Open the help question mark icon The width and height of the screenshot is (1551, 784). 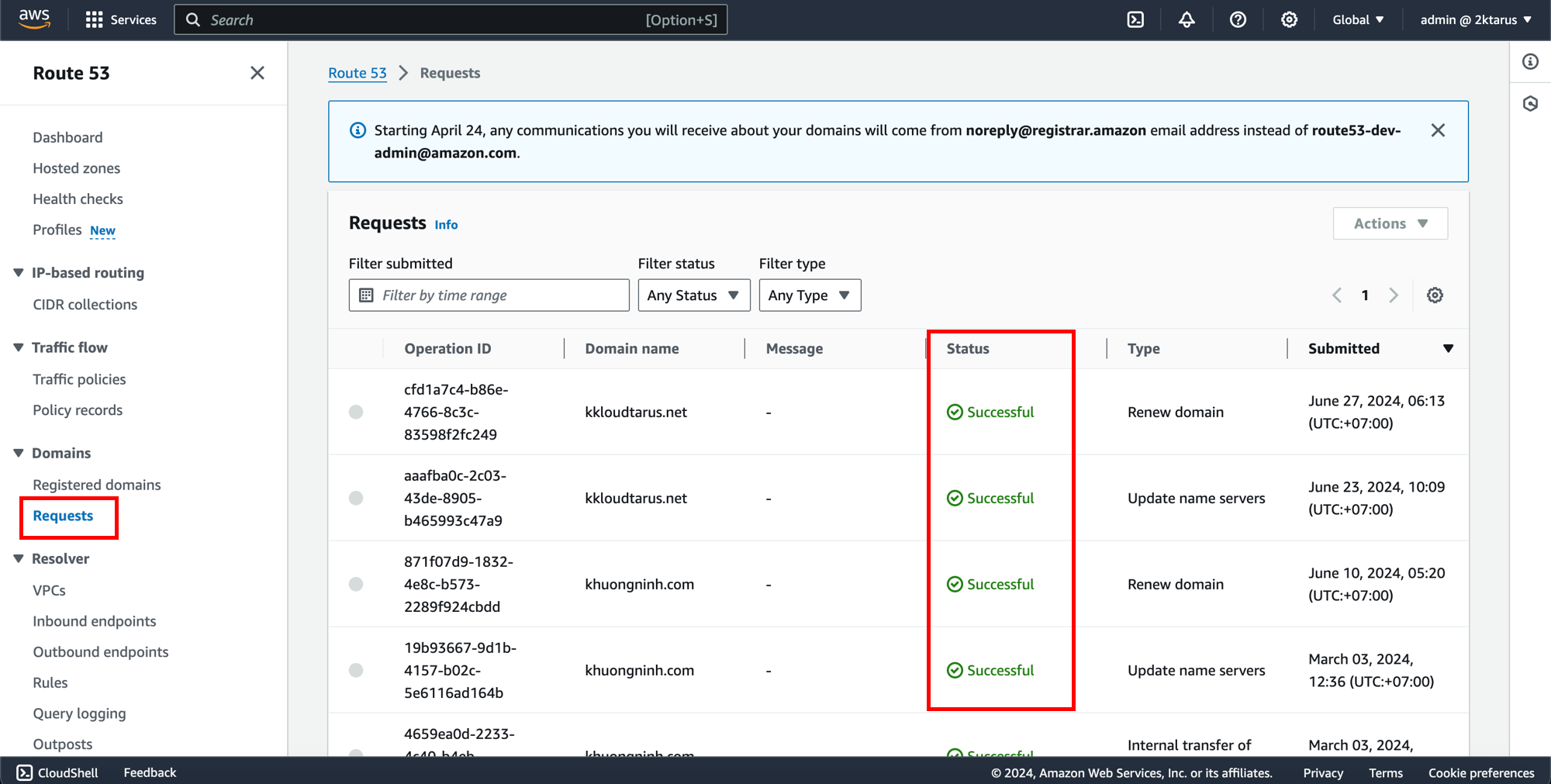click(x=1238, y=19)
